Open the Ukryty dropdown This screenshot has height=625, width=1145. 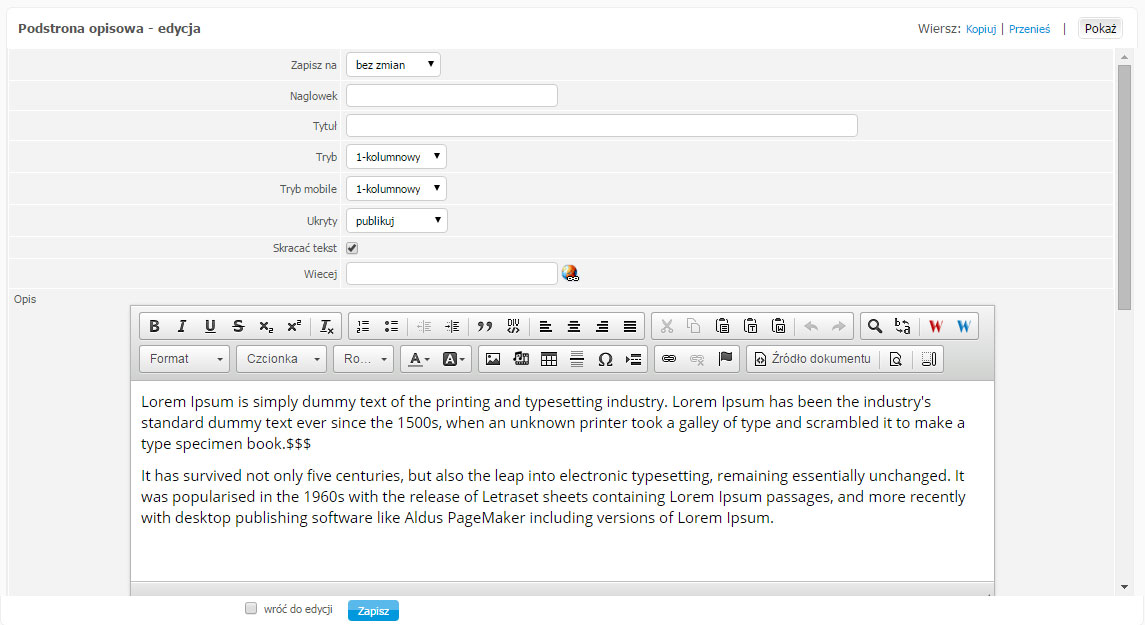[397, 221]
